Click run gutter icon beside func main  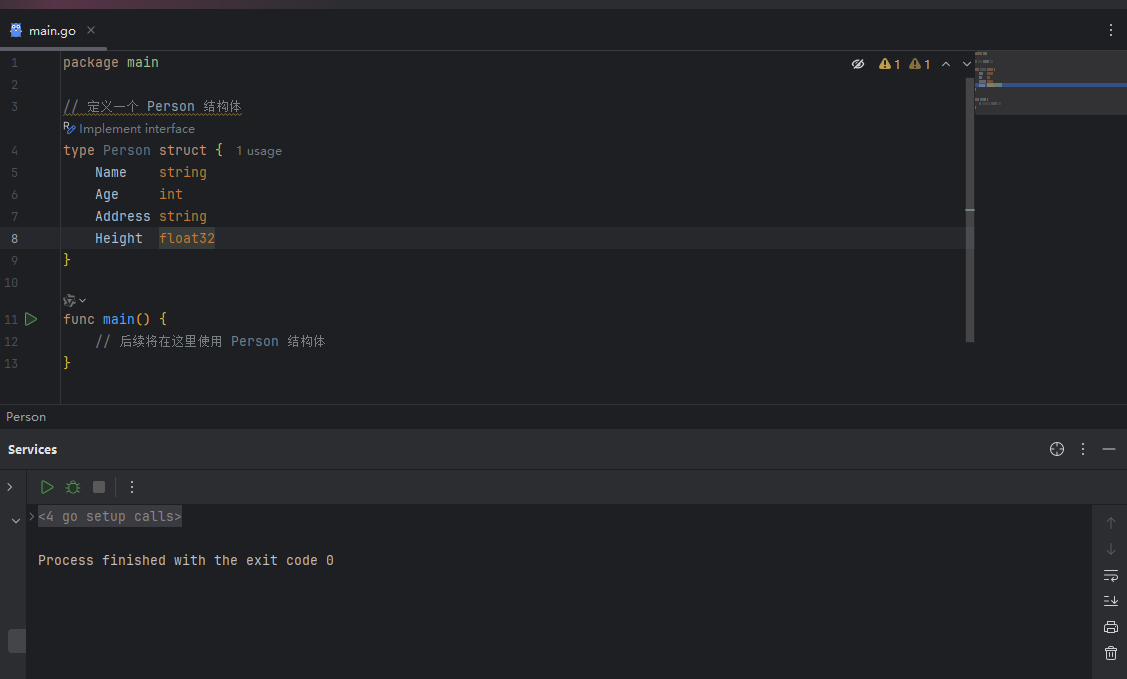tap(31, 319)
